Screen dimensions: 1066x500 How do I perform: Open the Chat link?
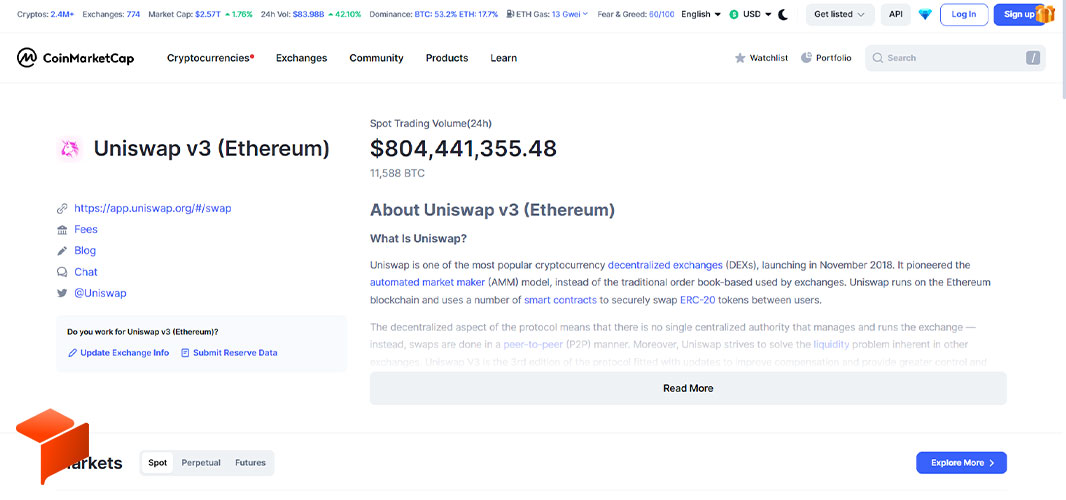(x=86, y=272)
